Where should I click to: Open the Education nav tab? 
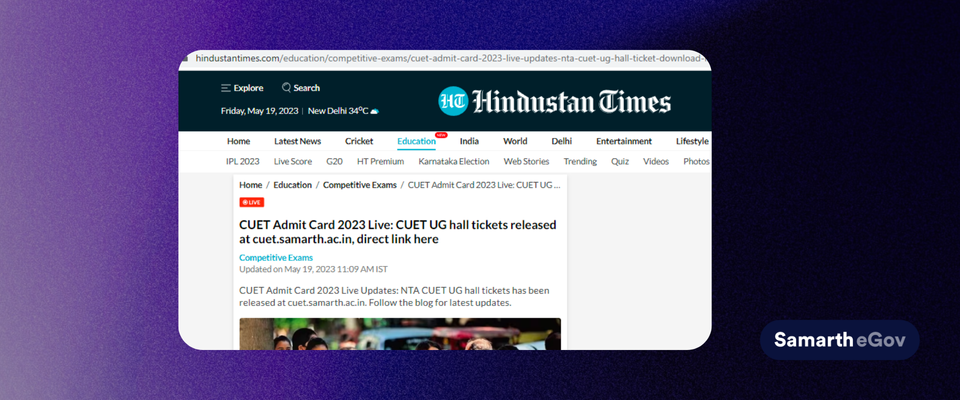pyautogui.click(x=416, y=142)
